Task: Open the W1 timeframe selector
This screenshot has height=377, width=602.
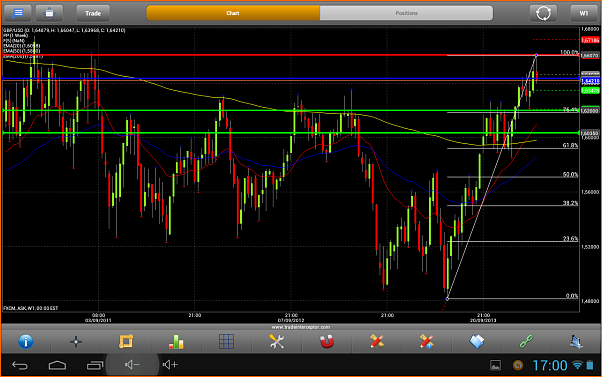Action: [x=584, y=13]
